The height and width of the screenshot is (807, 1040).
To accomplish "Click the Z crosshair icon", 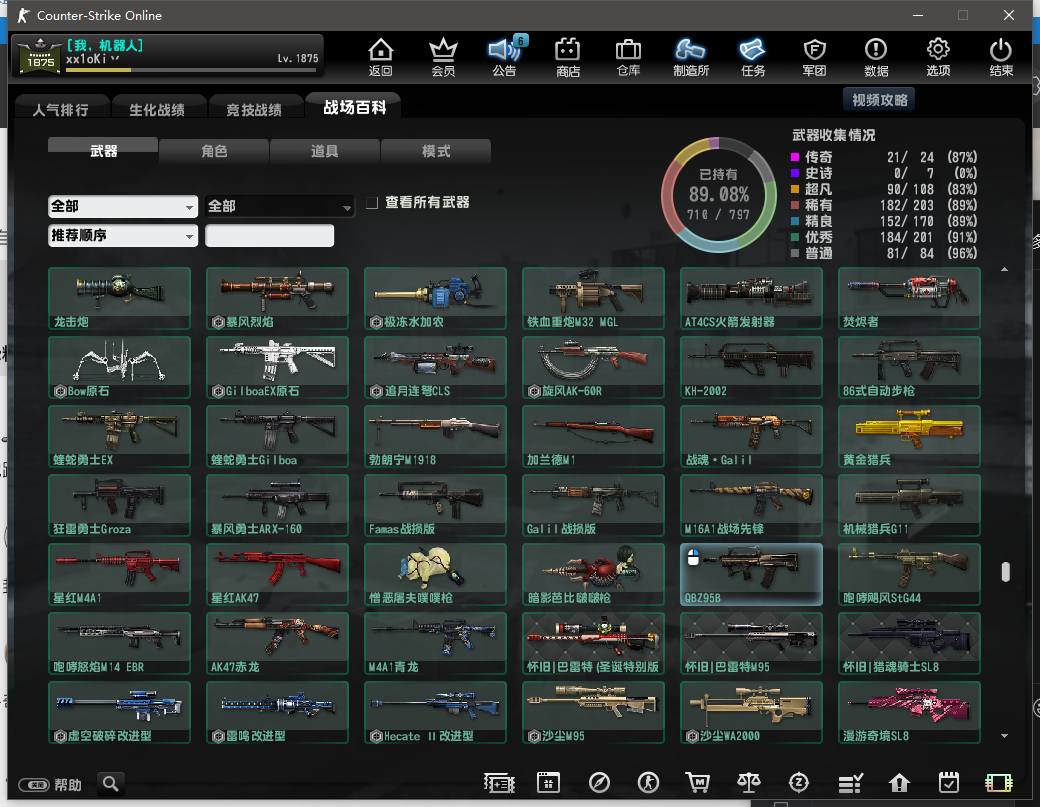I will 799,783.
